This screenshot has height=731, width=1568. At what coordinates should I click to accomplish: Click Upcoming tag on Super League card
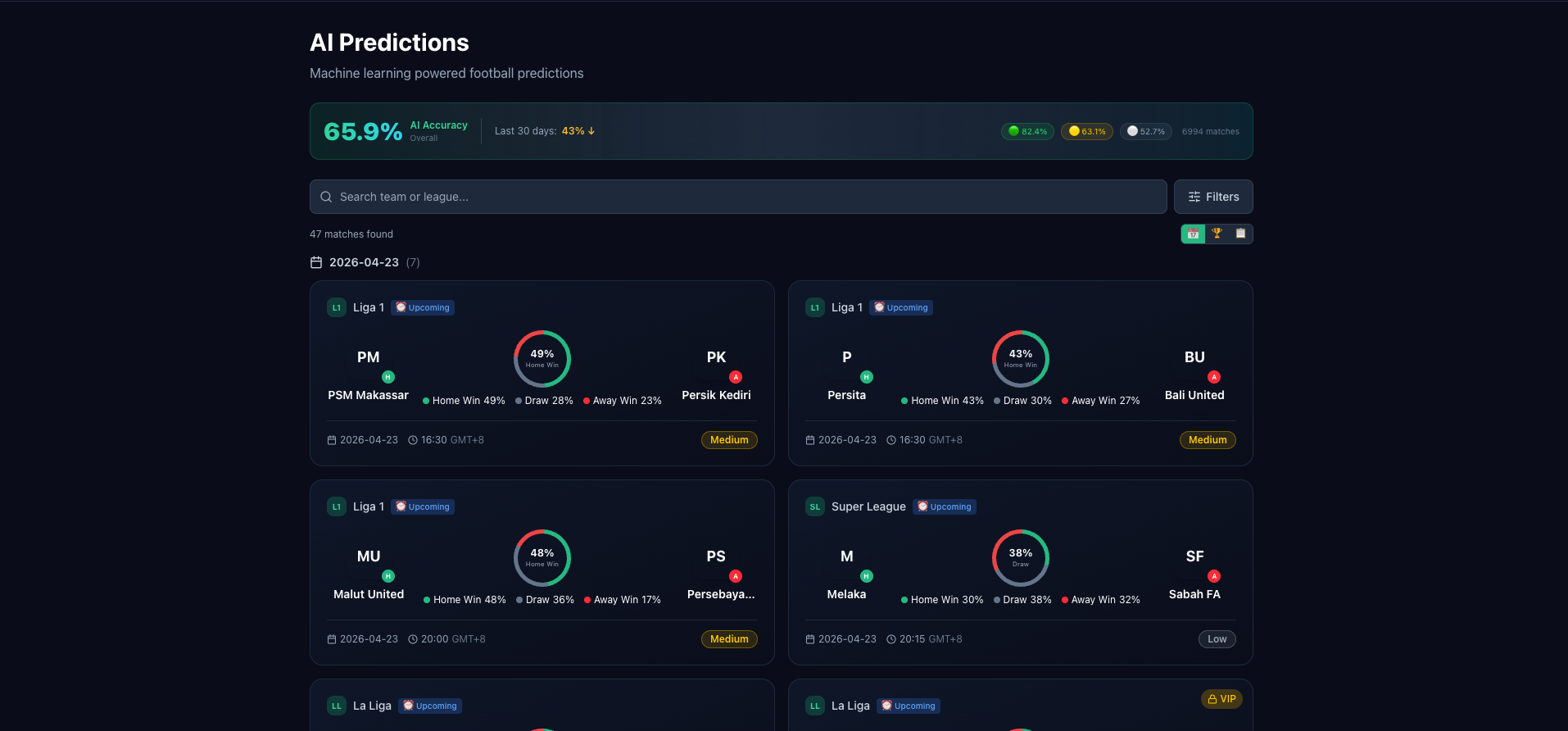[945, 506]
